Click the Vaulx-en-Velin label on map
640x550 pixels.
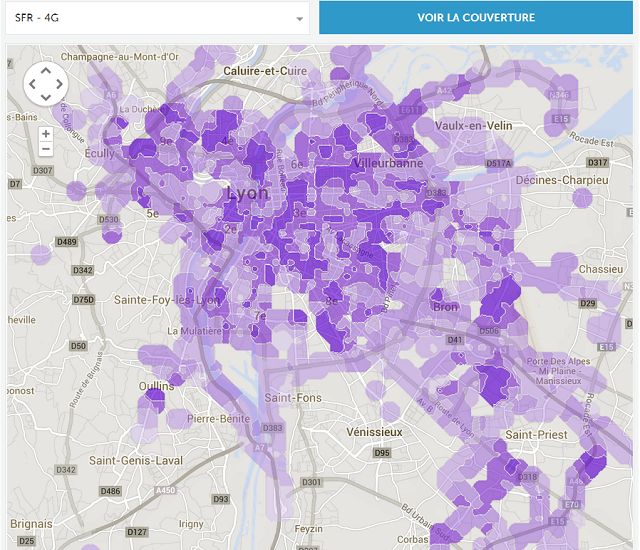(473, 125)
